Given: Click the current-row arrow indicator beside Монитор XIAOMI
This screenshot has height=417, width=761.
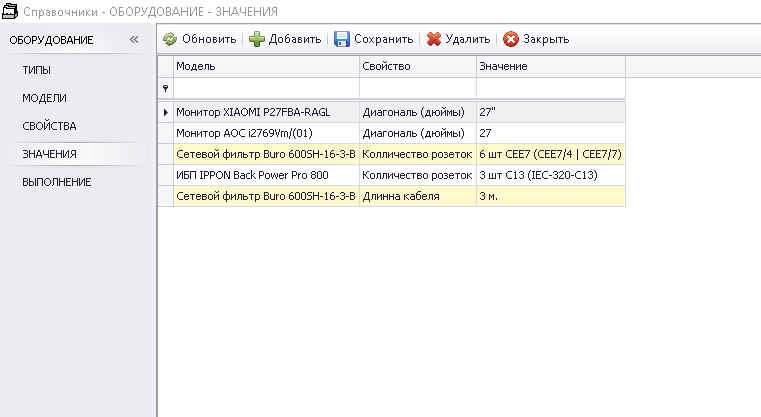Looking at the screenshot, I should [165, 112].
